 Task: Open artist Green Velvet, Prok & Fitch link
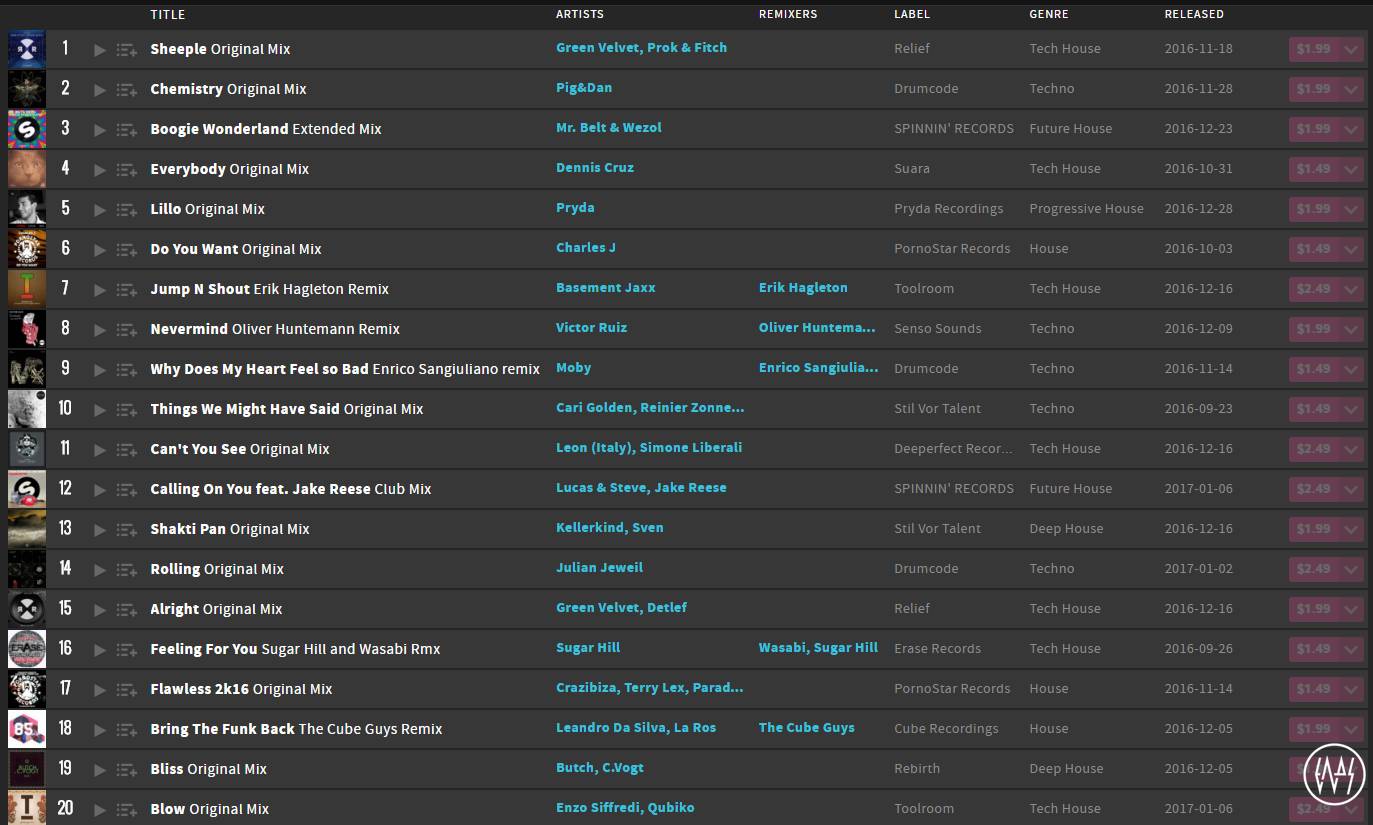coord(641,48)
